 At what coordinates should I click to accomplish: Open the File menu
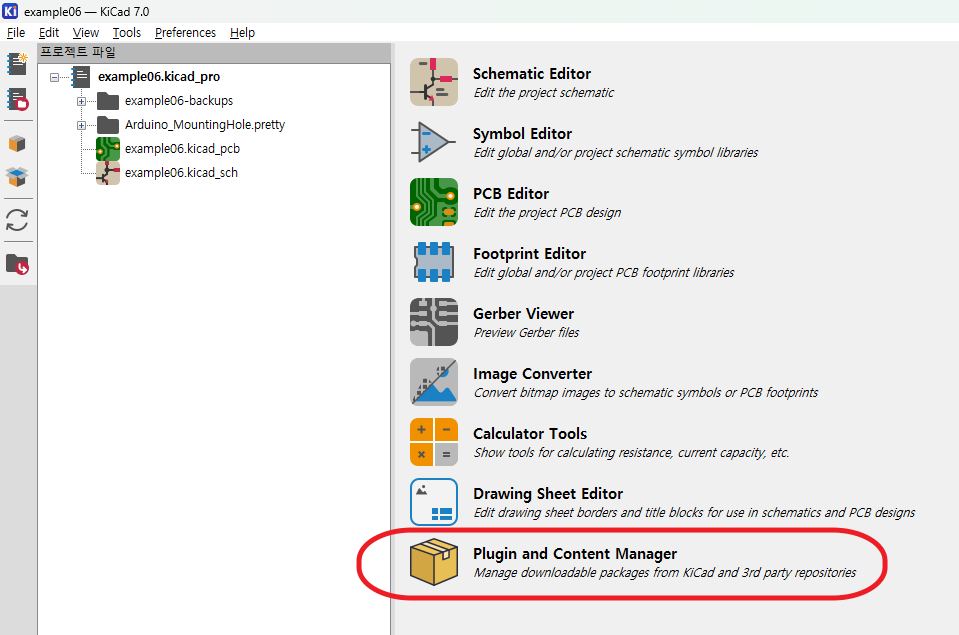coord(16,32)
